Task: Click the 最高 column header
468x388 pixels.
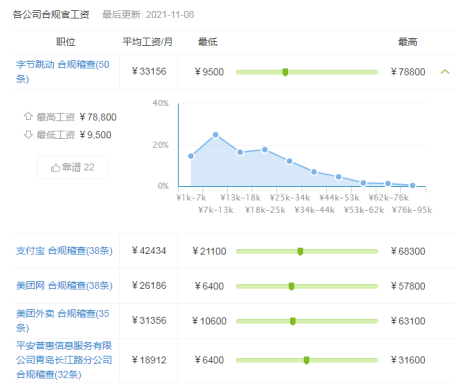Action: pos(408,42)
